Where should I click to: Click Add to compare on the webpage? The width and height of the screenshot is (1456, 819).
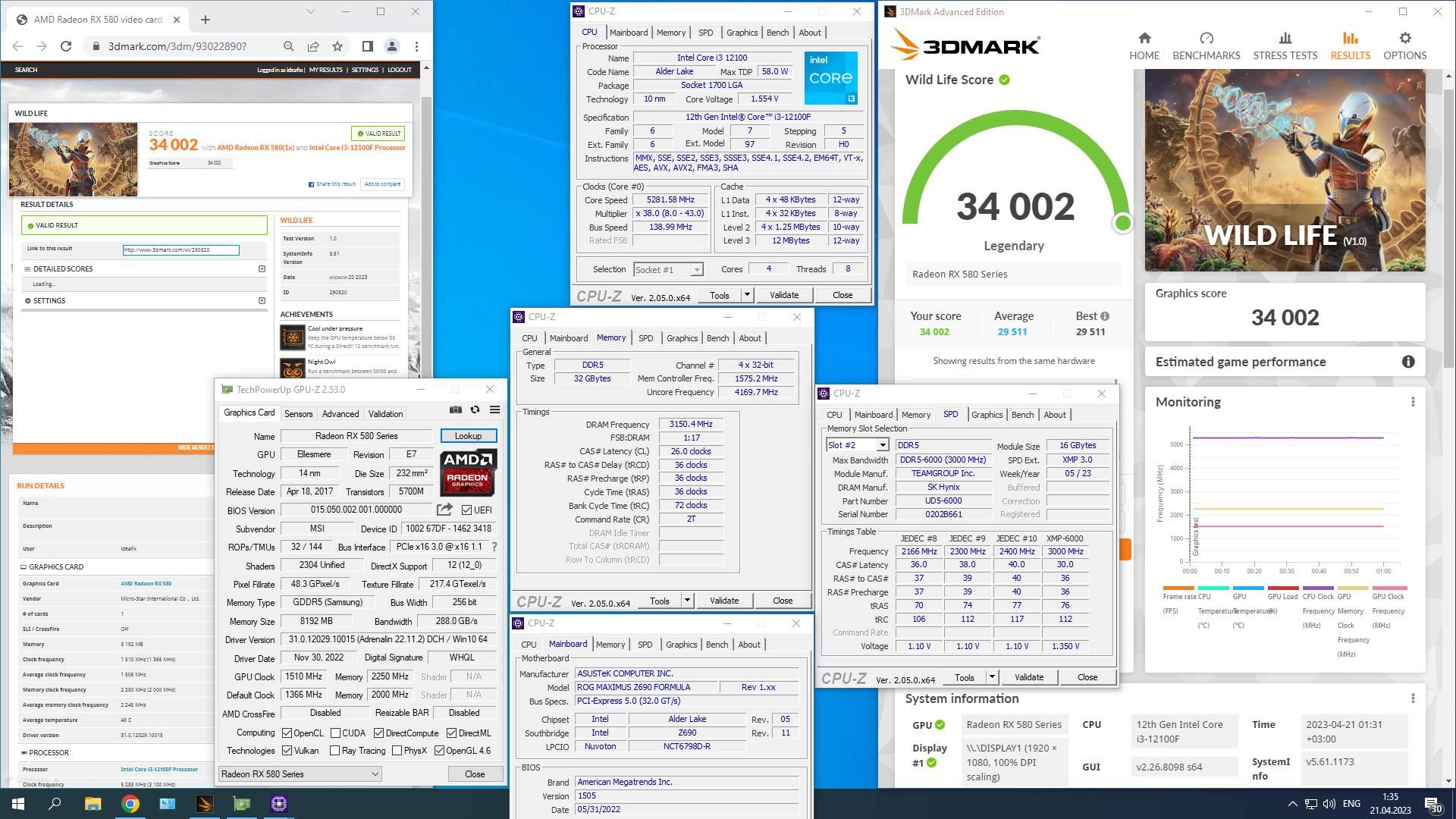click(383, 184)
